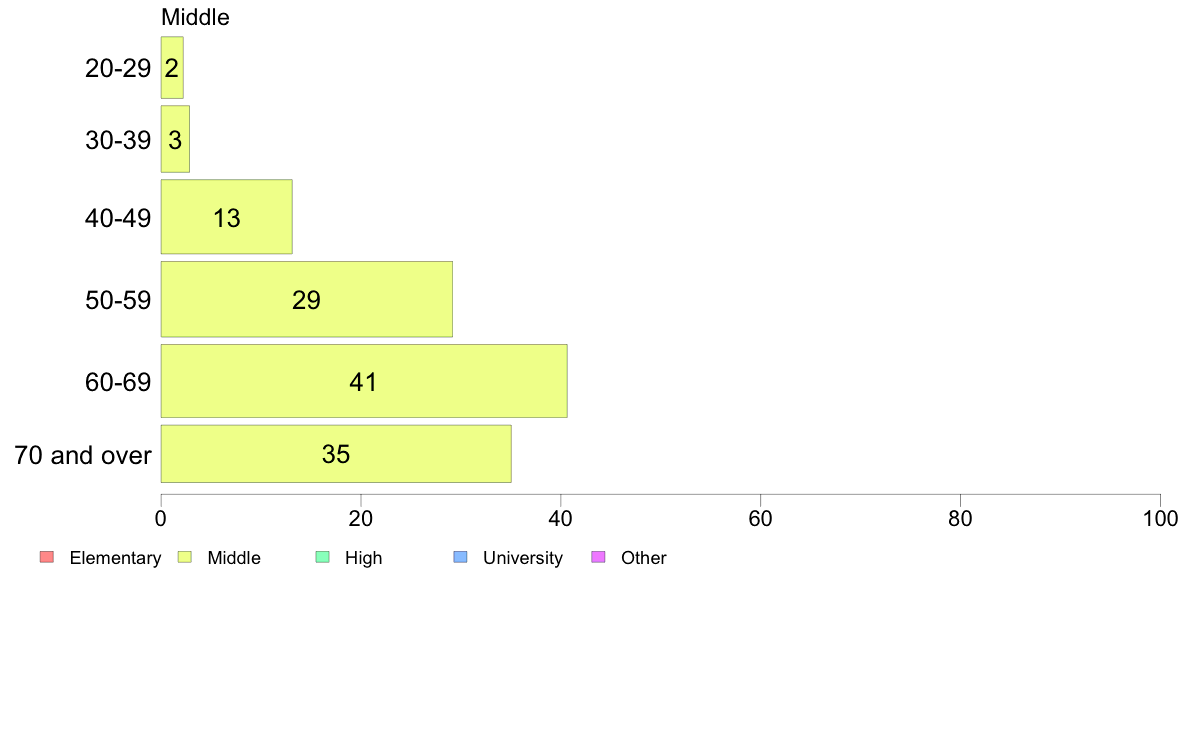This screenshot has height=736, width=1188.
Task: Click the 50-59 bar showing 29
Action: (306, 299)
